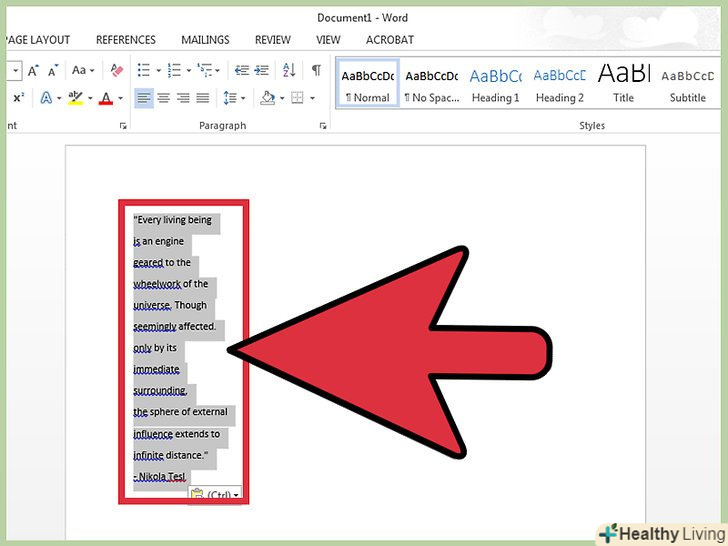Apply the Title style
728x546 pixels.
tap(624, 83)
